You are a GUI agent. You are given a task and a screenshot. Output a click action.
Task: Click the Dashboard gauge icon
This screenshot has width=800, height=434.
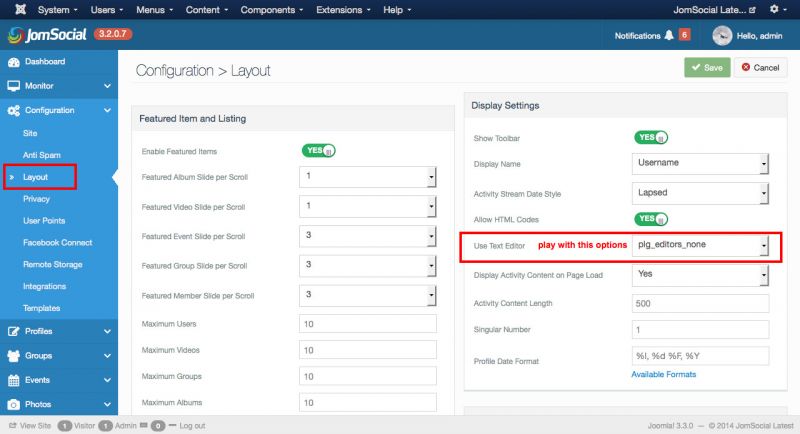pos(14,62)
